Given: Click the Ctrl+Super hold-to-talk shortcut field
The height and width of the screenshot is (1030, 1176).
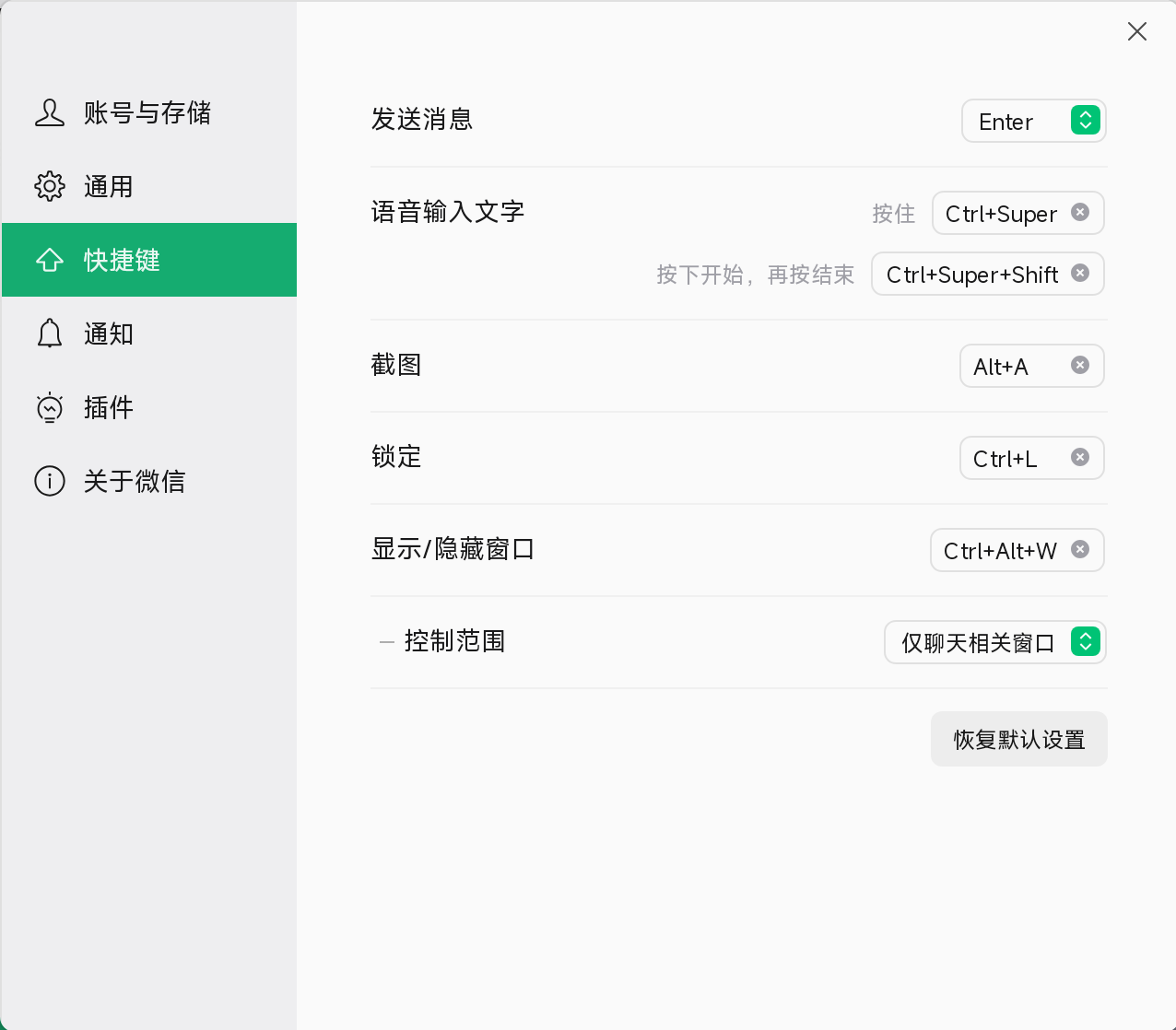Looking at the screenshot, I should point(1018,213).
